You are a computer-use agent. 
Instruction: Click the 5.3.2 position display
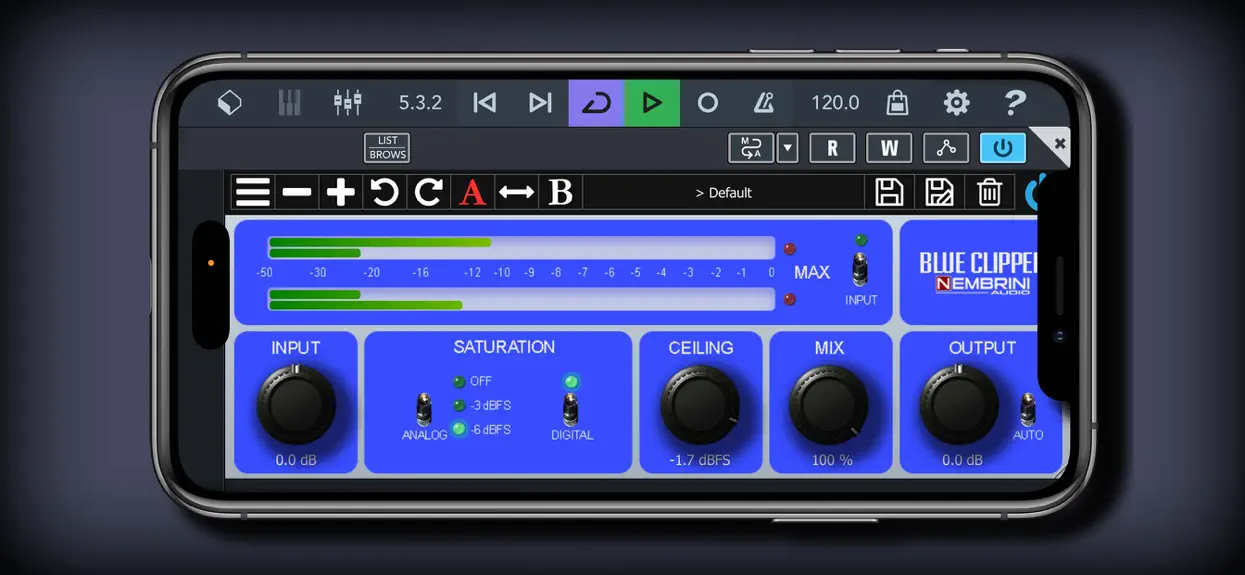(x=420, y=103)
